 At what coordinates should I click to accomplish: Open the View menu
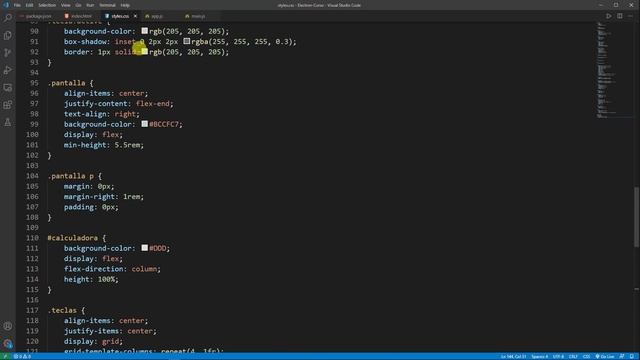click(x=66, y=5)
